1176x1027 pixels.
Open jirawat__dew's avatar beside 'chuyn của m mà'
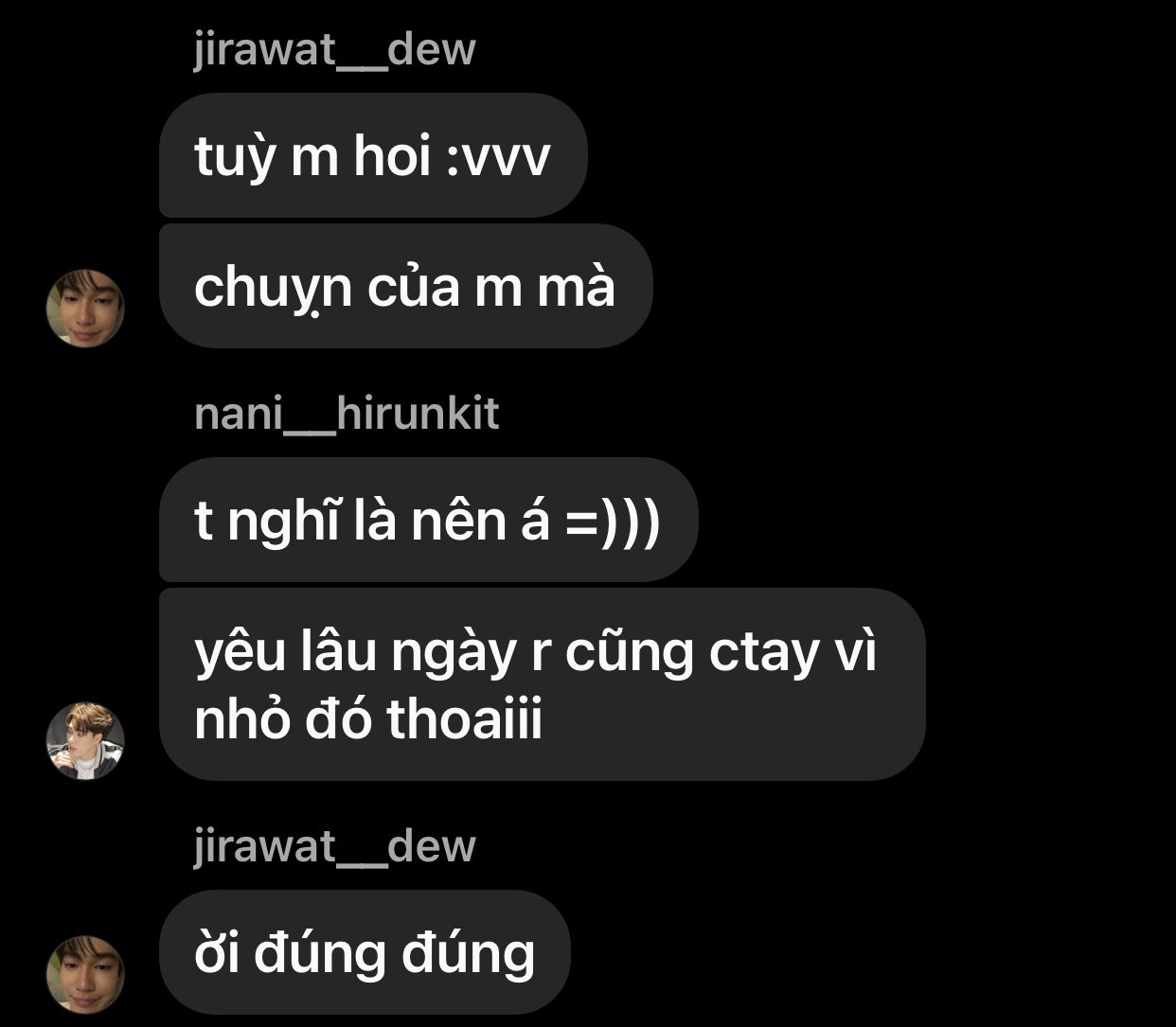click(x=85, y=309)
